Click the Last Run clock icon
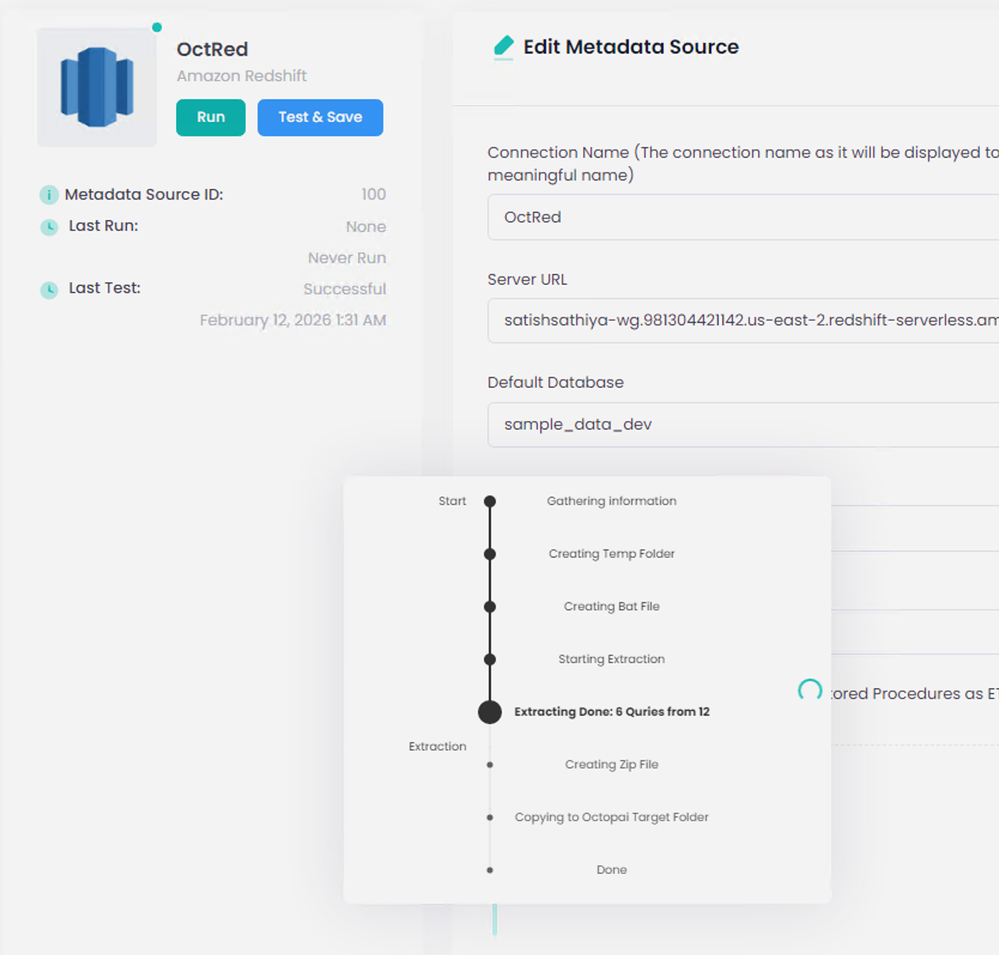Image resolution: width=999 pixels, height=955 pixels. (49, 227)
